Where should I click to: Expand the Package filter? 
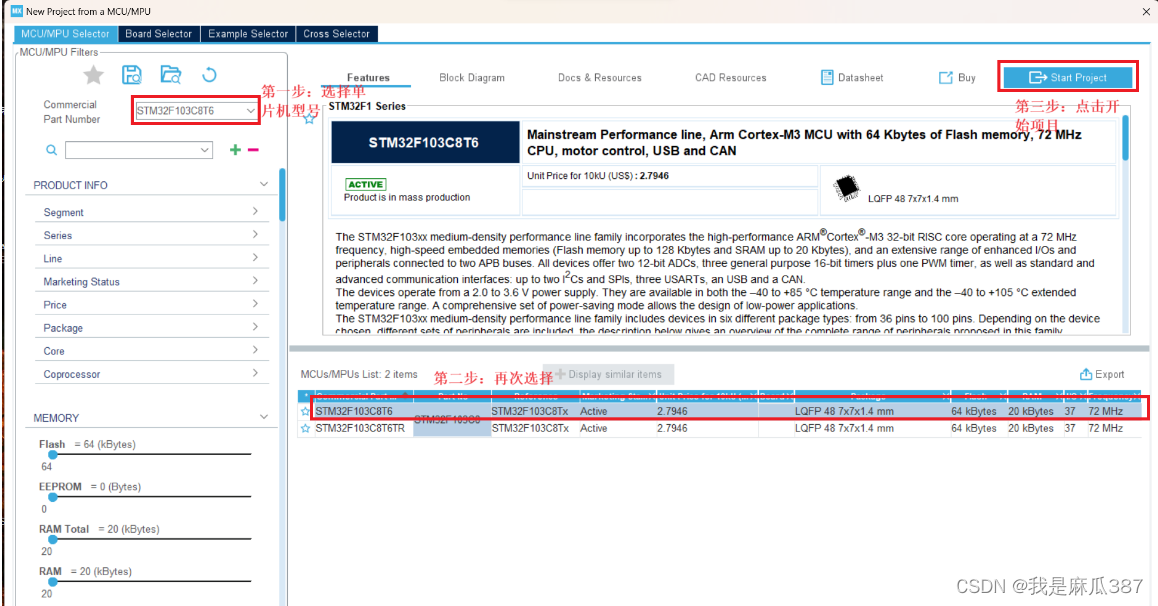[255, 328]
